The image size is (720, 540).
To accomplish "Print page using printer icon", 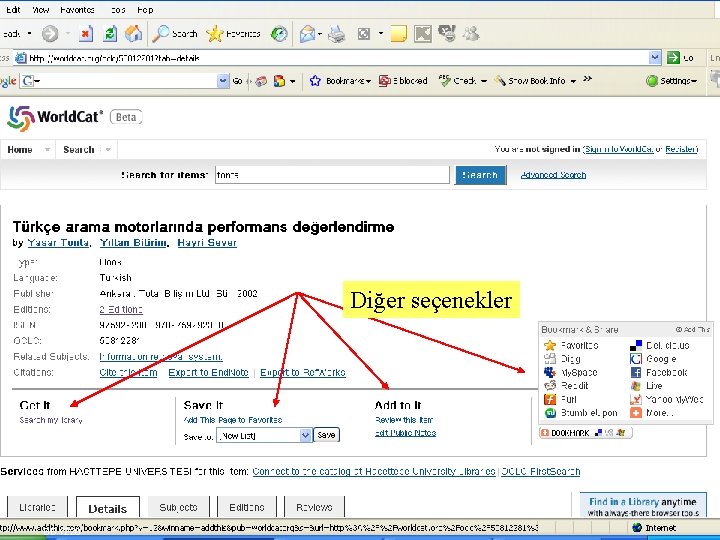I will [337, 34].
